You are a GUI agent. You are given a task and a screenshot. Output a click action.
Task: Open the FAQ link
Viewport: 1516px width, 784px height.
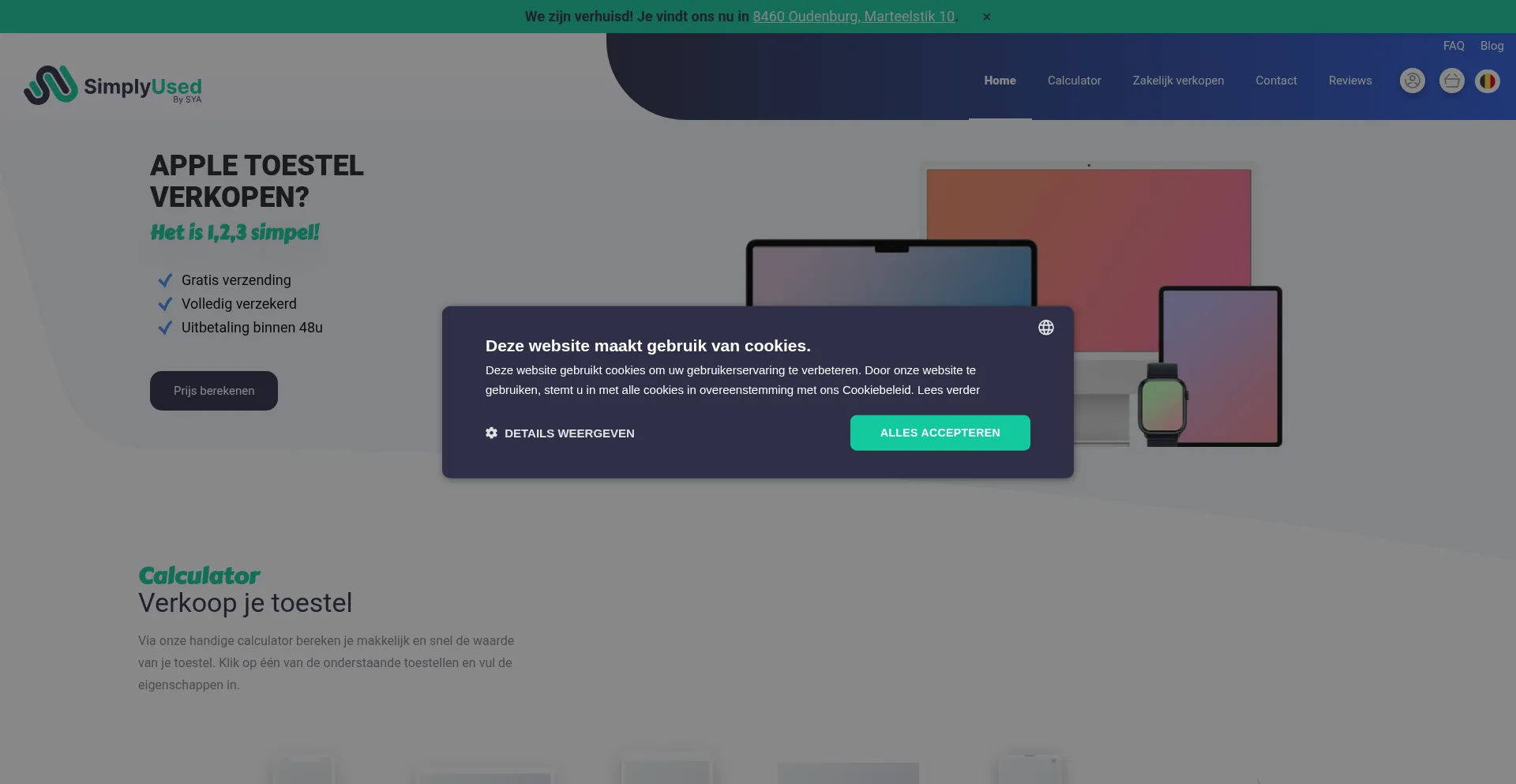pos(1453,46)
